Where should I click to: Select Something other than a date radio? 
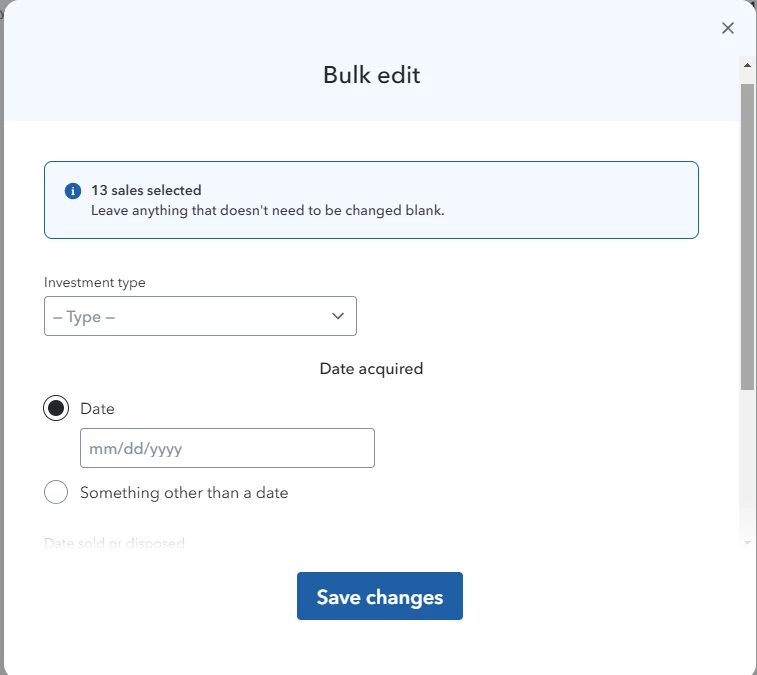56,492
